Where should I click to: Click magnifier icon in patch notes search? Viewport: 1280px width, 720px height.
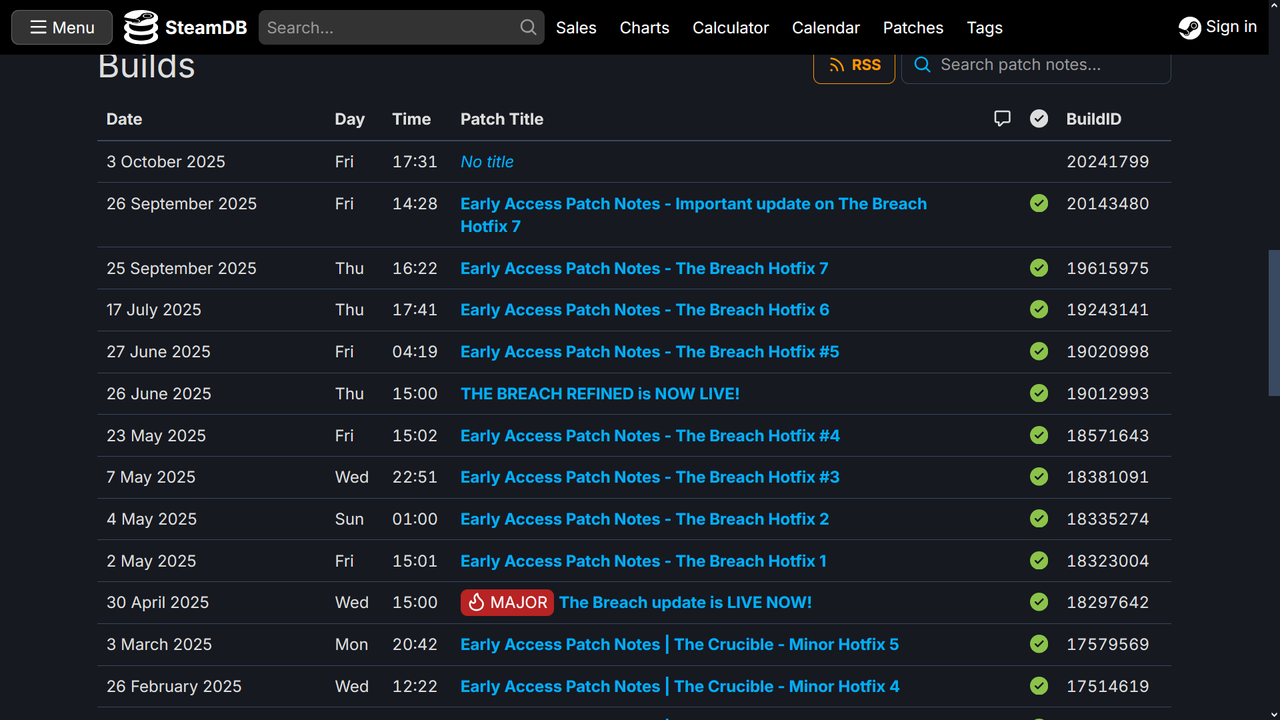[x=922, y=65]
